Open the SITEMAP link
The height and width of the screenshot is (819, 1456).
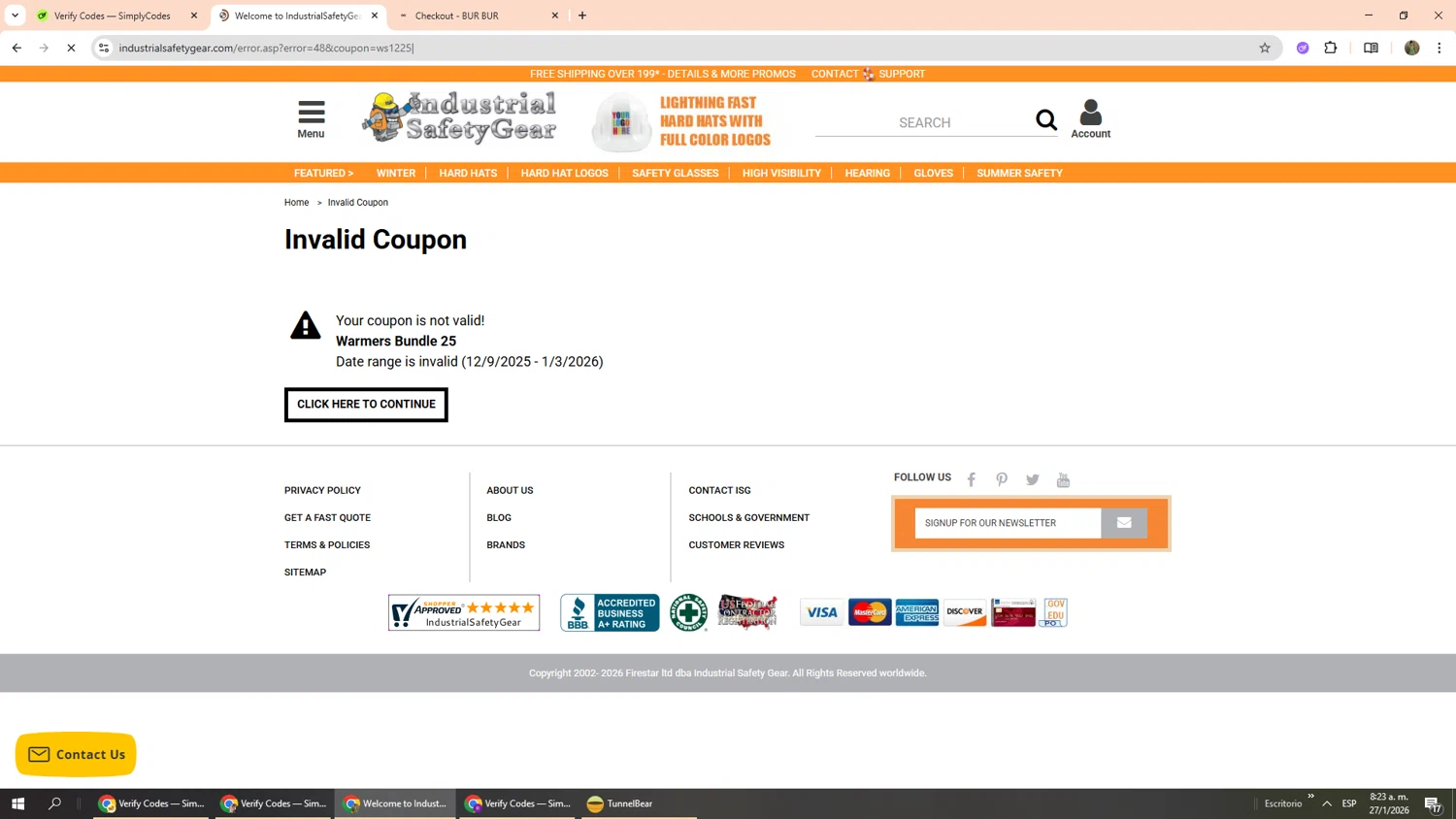[x=305, y=572]
